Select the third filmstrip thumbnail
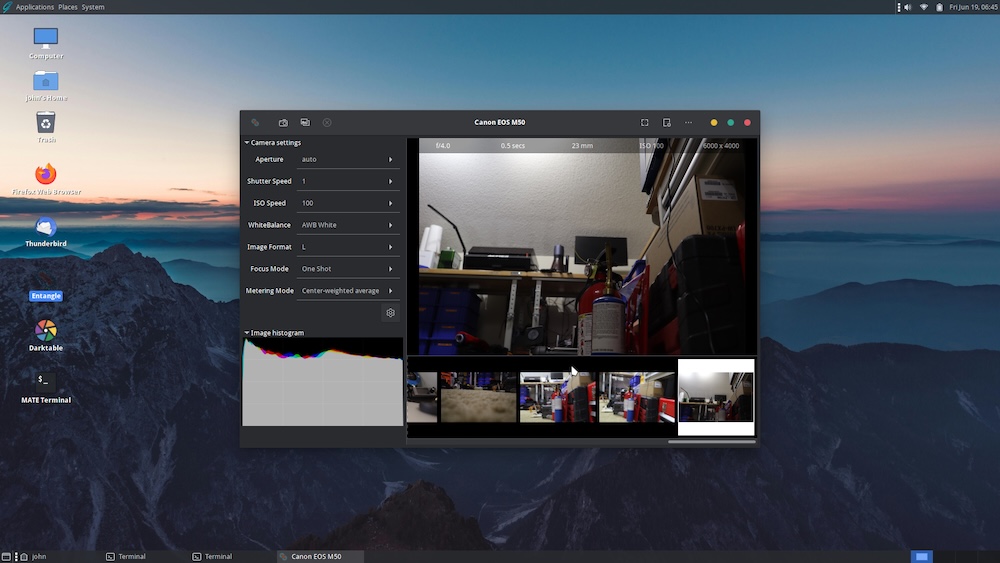This screenshot has width=1000, height=563. (x=557, y=397)
